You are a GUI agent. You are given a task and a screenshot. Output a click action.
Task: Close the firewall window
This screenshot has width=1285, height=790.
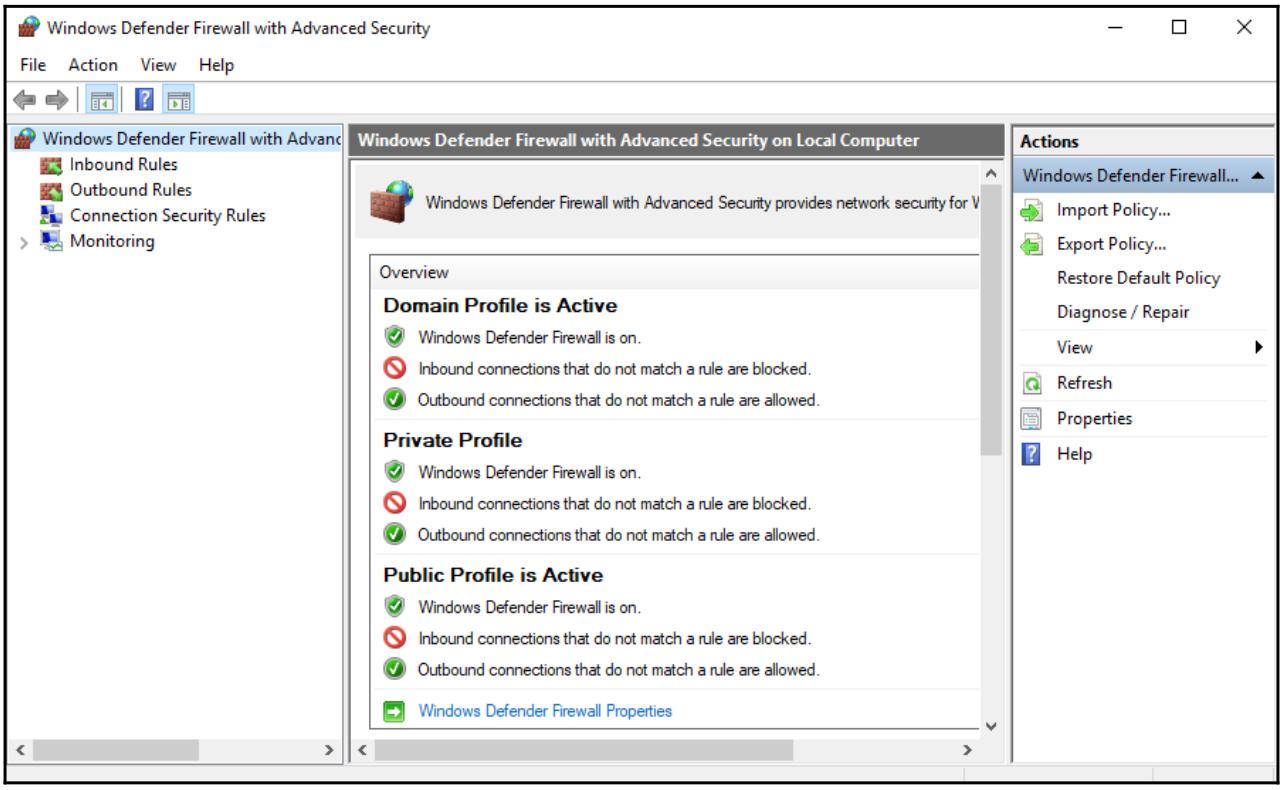[x=1244, y=28]
